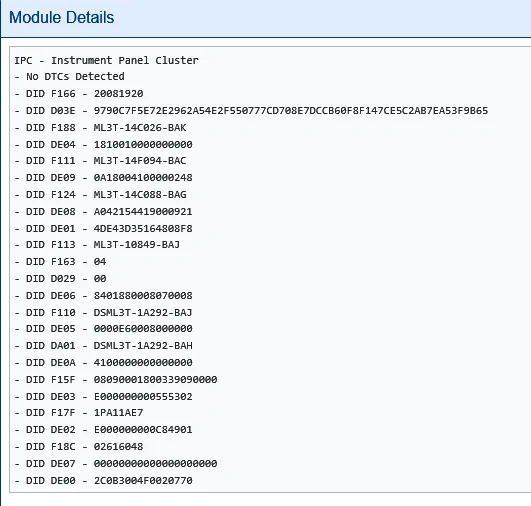Screen dimensions: 531x506
Task: Click the Module Details heading
Action: [x=61, y=17]
